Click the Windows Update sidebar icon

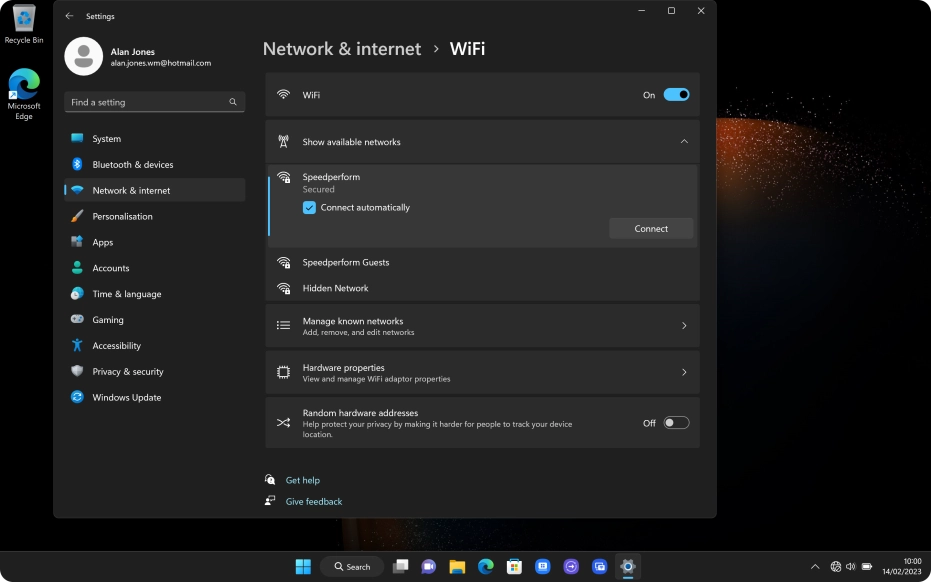pos(77,397)
